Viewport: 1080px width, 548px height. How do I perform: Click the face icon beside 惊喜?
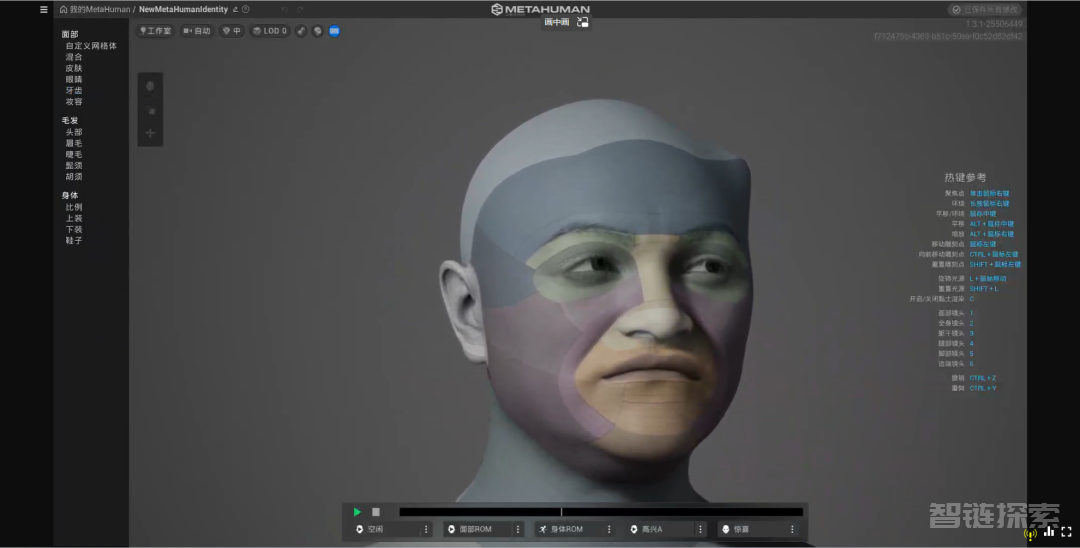(x=725, y=529)
